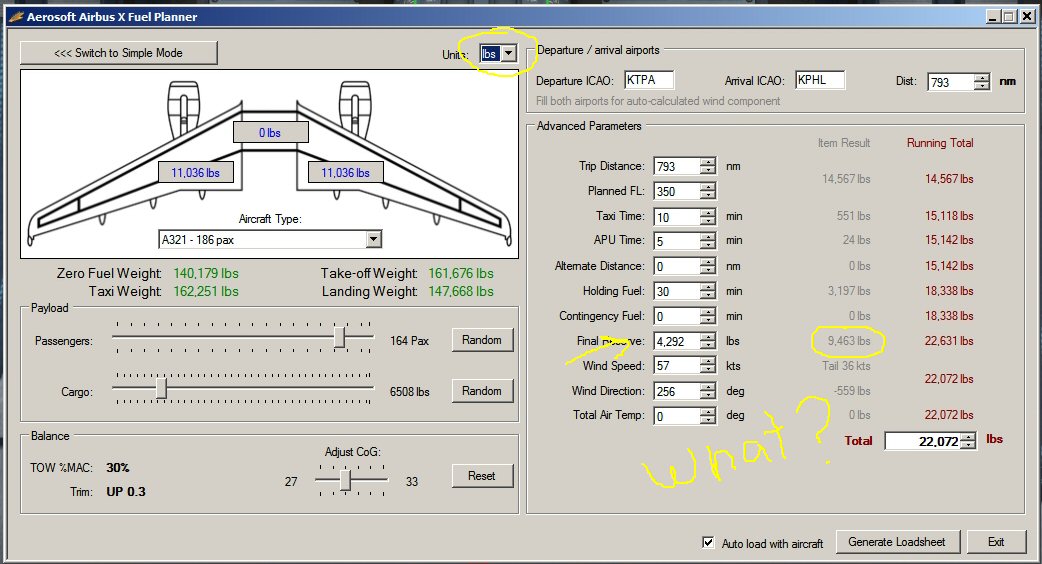This screenshot has height=564, width=1042.
Task: Close the Fuel Planner window
Action: pyautogui.click(x=1027, y=17)
